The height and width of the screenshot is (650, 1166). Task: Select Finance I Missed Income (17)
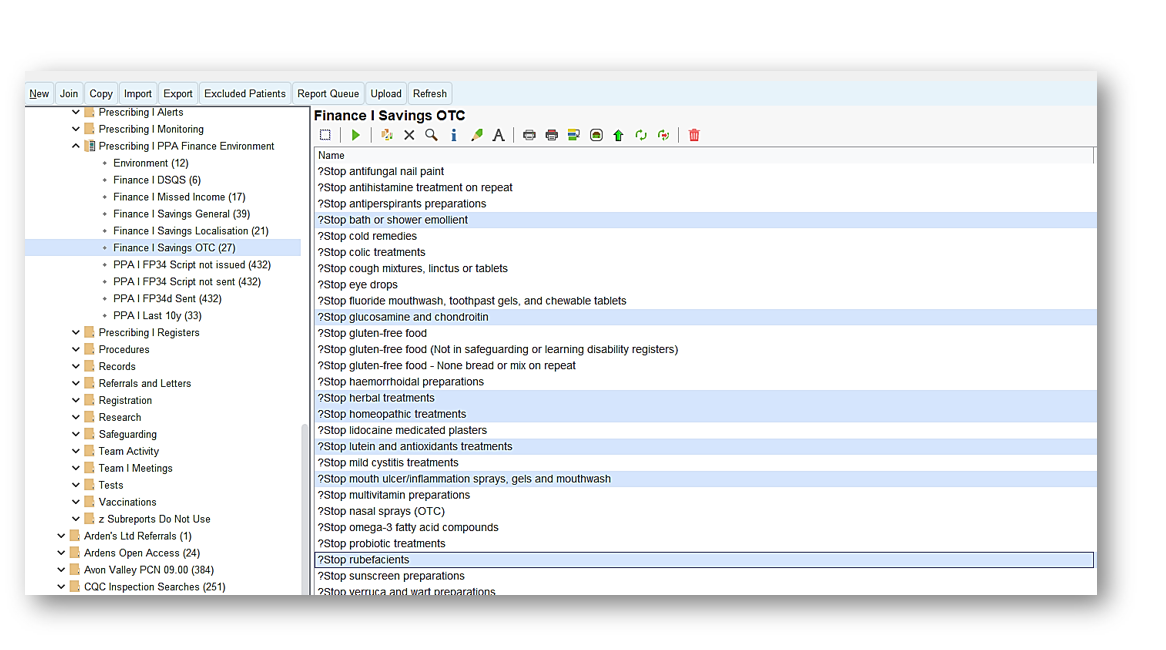click(x=179, y=197)
